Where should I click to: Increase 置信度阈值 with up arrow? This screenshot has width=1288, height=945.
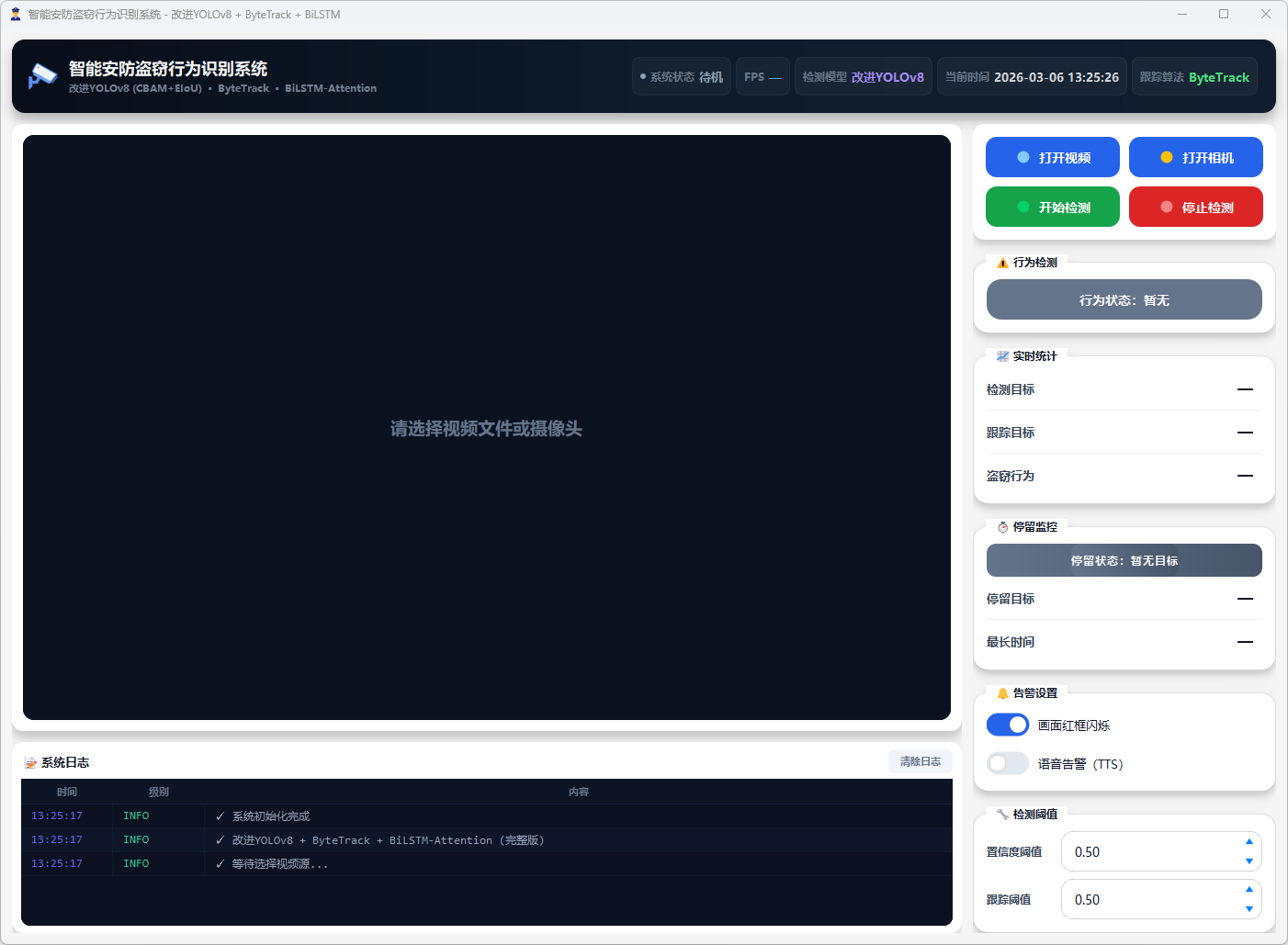click(1248, 841)
